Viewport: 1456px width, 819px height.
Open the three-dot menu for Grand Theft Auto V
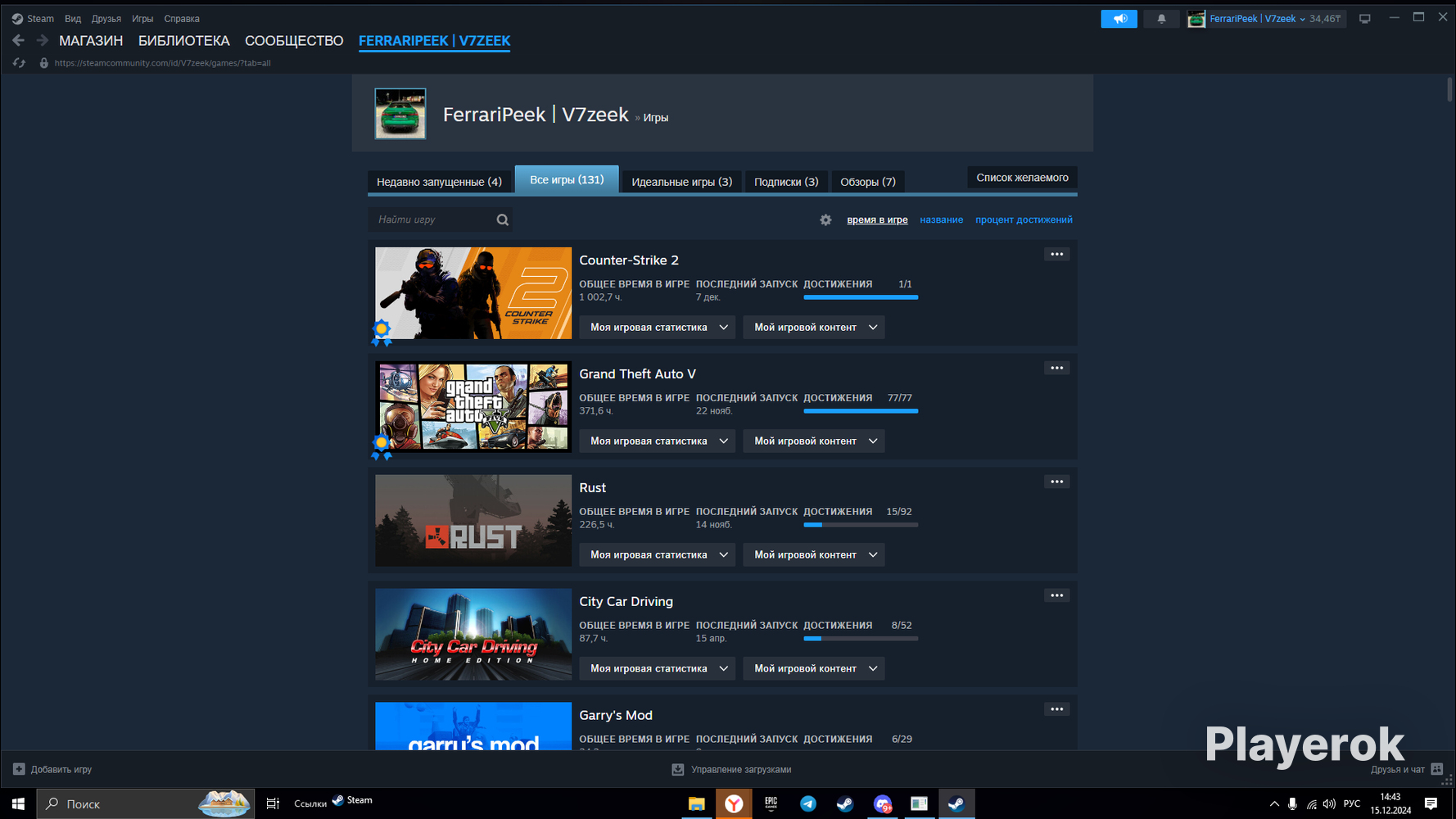pos(1057,368)
